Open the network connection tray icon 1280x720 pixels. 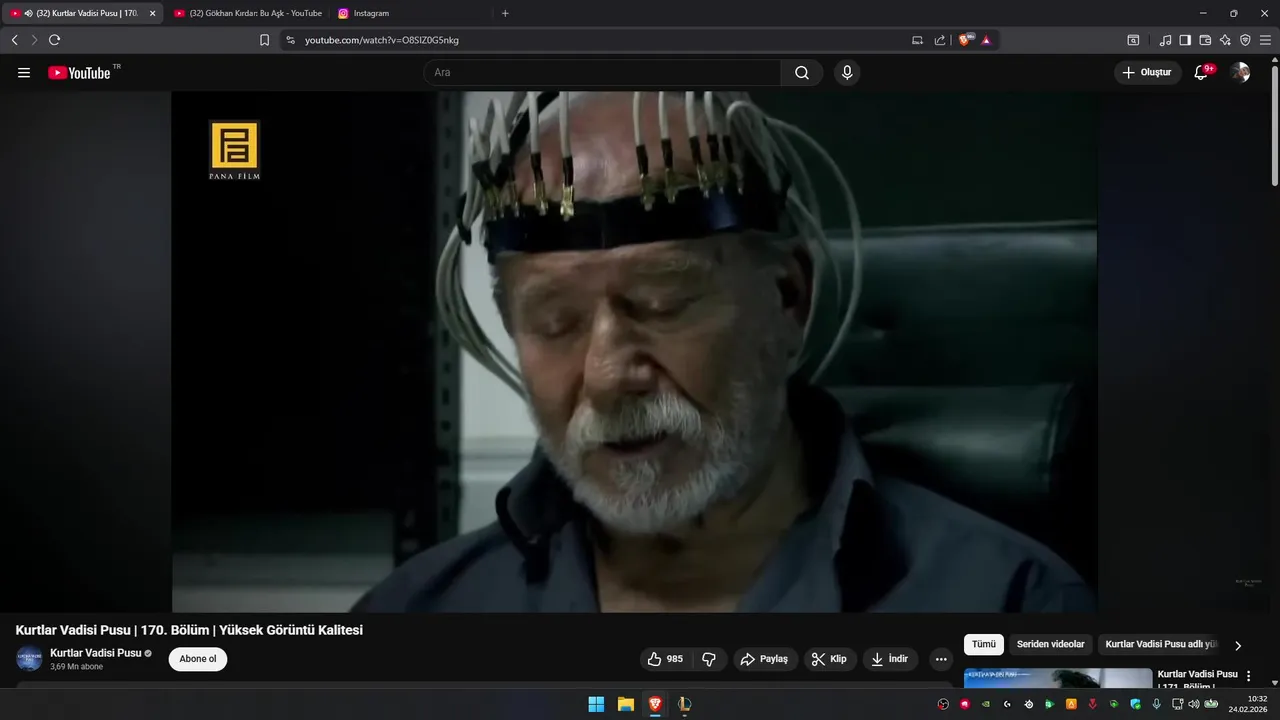click(1177, 704)
